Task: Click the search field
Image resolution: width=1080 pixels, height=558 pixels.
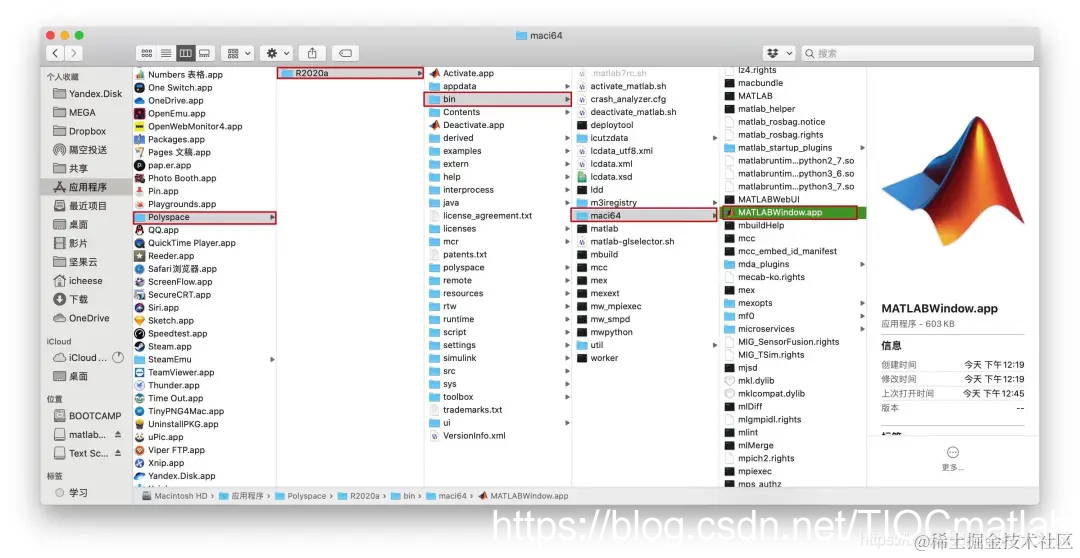Action: 917,53
